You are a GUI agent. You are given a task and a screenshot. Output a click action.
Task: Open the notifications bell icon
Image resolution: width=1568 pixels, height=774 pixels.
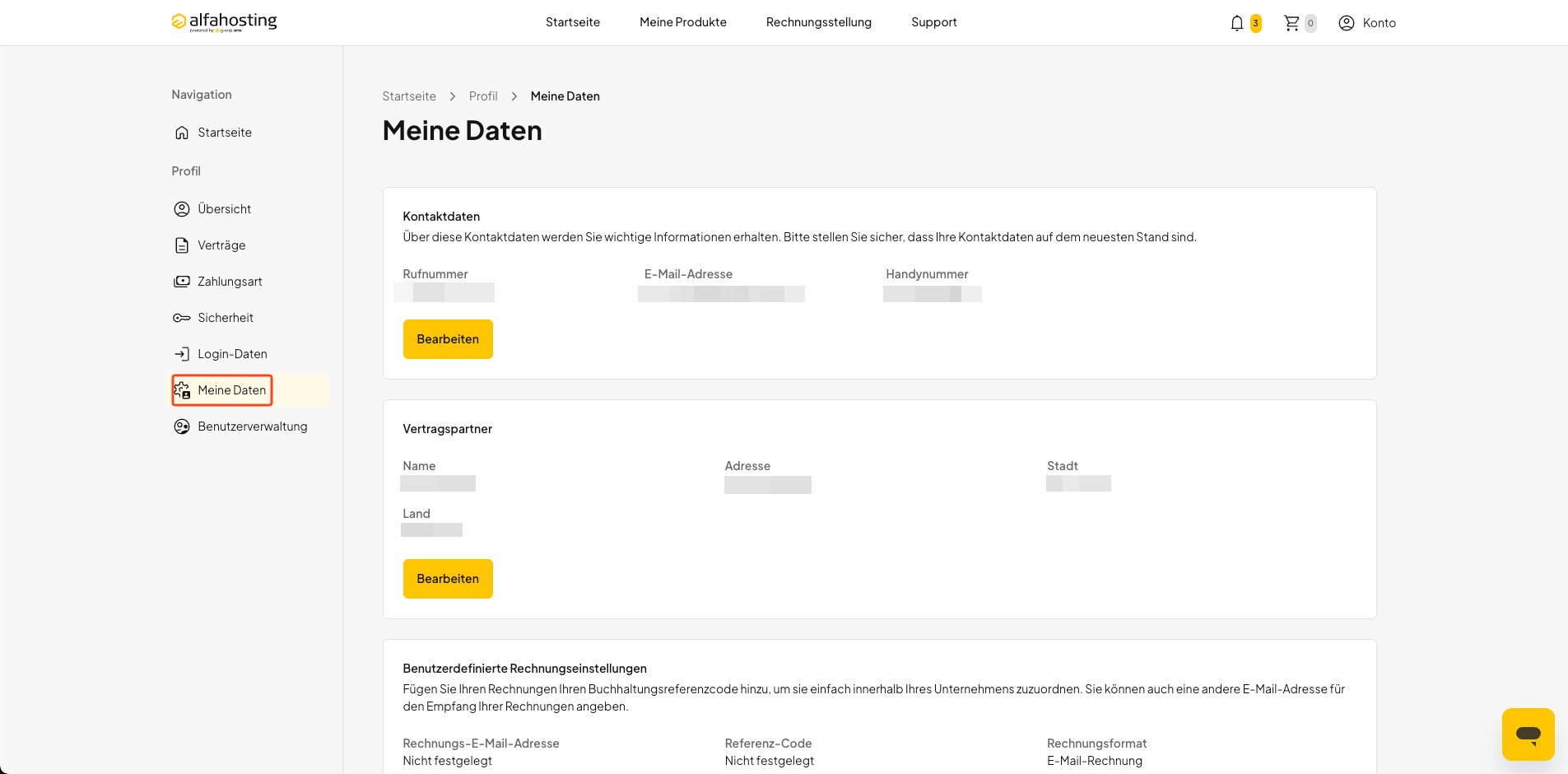tap(1236, 23)
